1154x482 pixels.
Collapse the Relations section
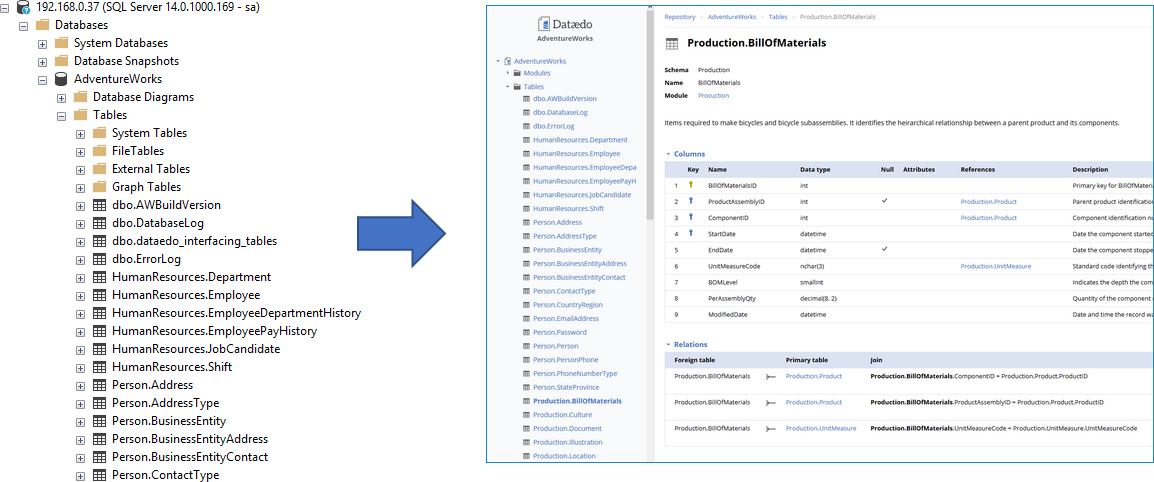point(668,344)
